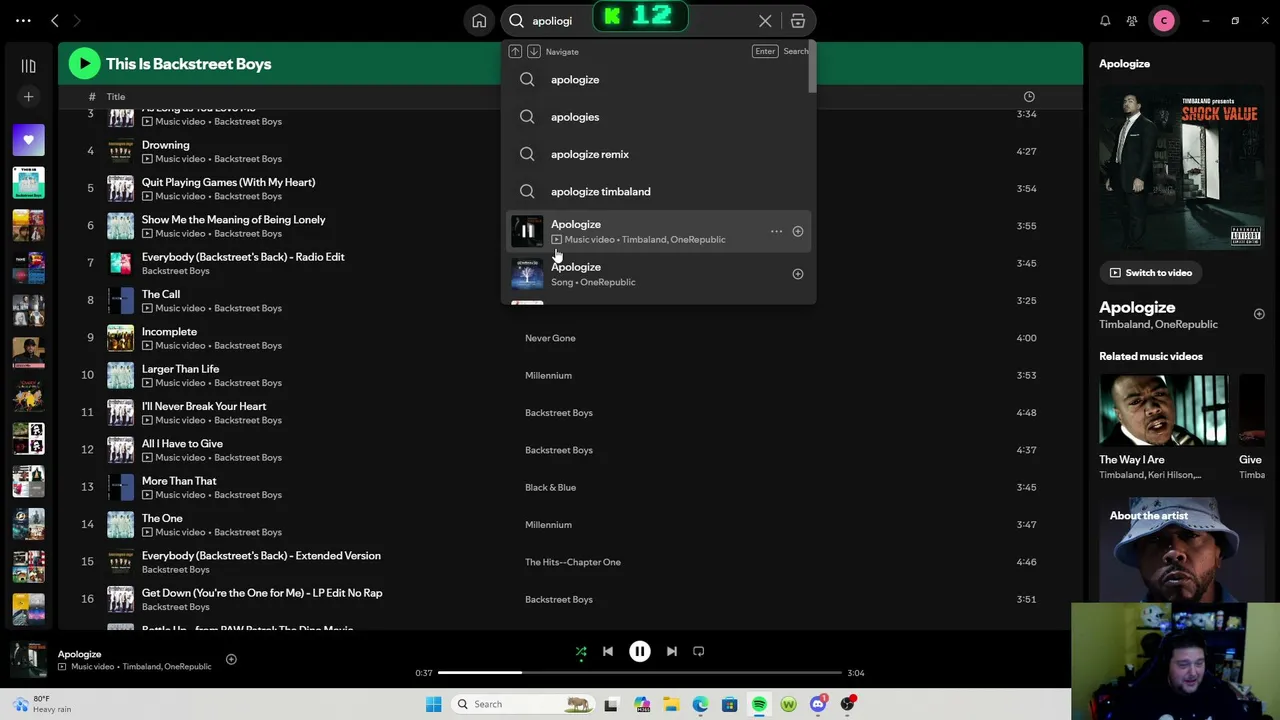Open Never Gone album link
The width and height of the screenshot is (1280, 720).
(550, 338)
